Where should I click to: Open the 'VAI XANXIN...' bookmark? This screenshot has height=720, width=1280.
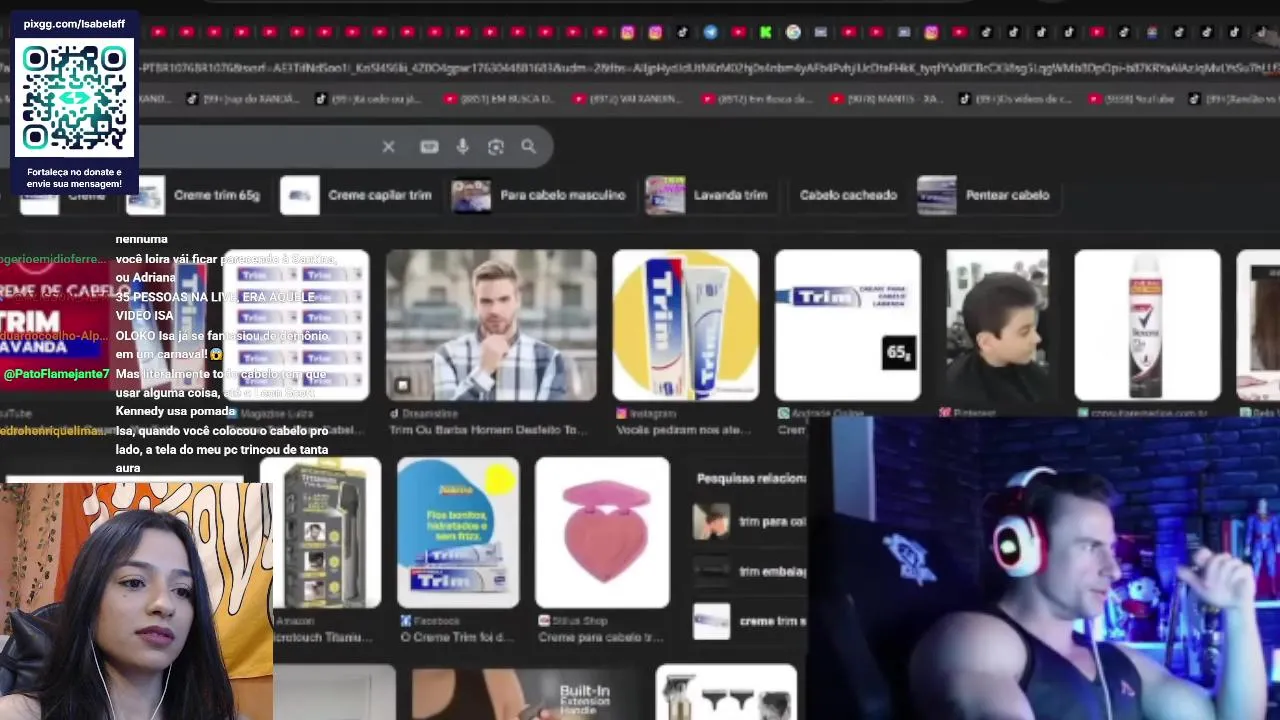coord(629,99)
